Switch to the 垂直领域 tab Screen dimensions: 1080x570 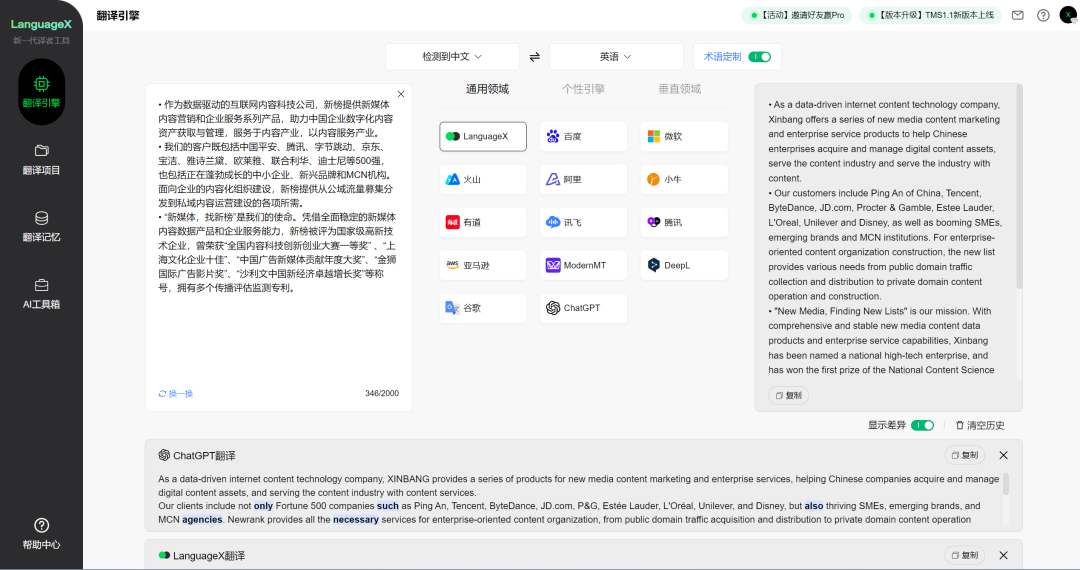point(680,89)
